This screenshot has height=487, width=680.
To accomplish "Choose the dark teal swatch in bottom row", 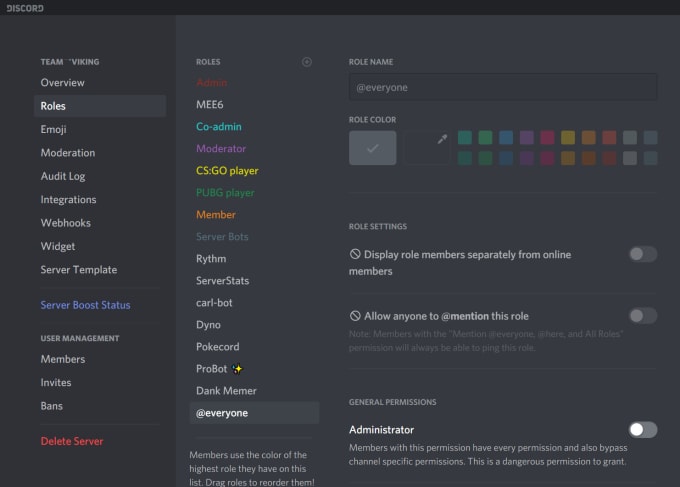I will [x=465, y=158].
